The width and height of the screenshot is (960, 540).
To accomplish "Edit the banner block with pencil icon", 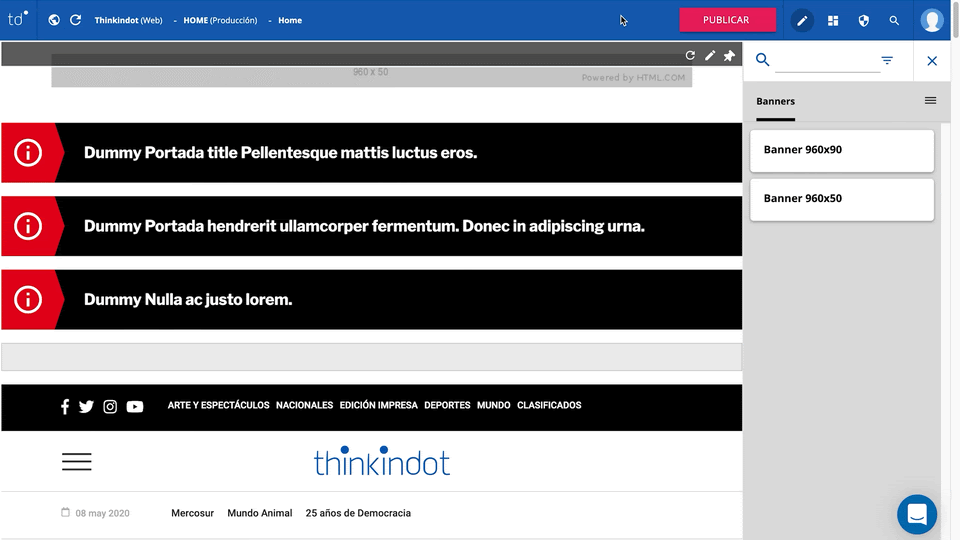I will (710, 56).
